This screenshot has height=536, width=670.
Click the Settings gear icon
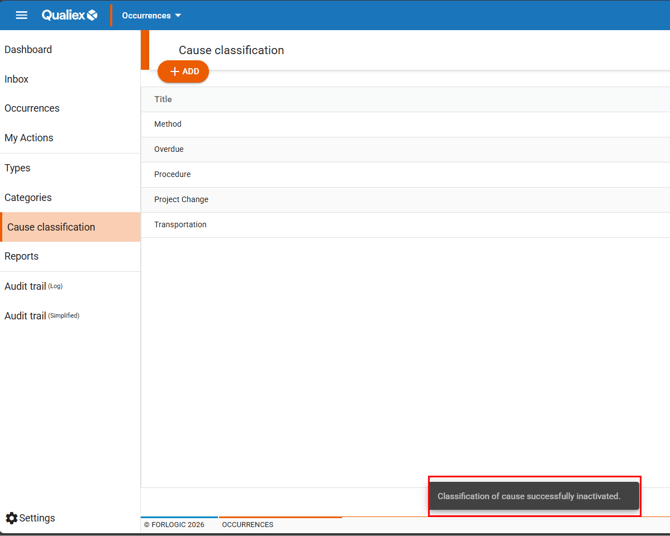point(12,518)
